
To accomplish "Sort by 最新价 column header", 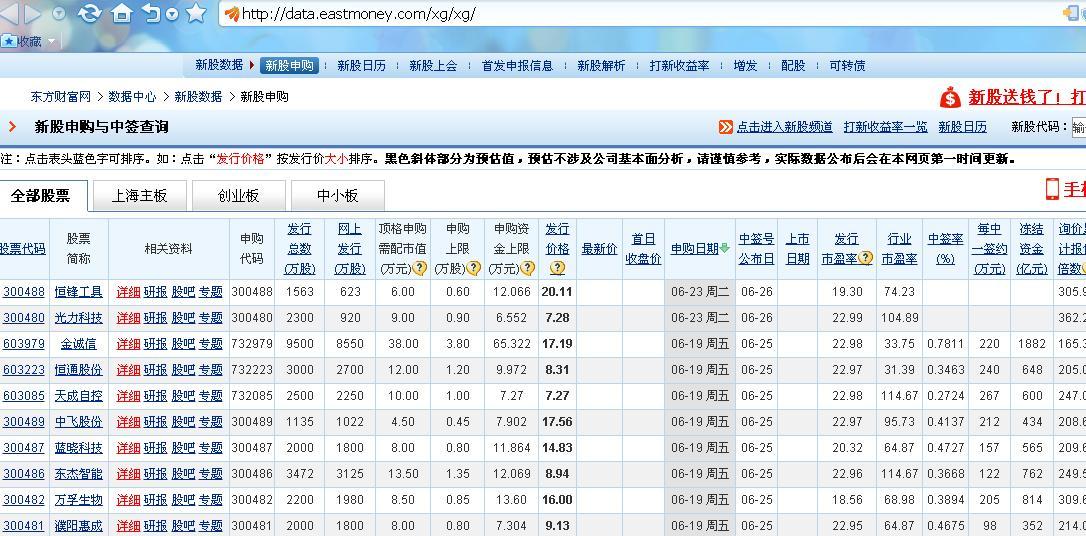I will click(599, 249).
